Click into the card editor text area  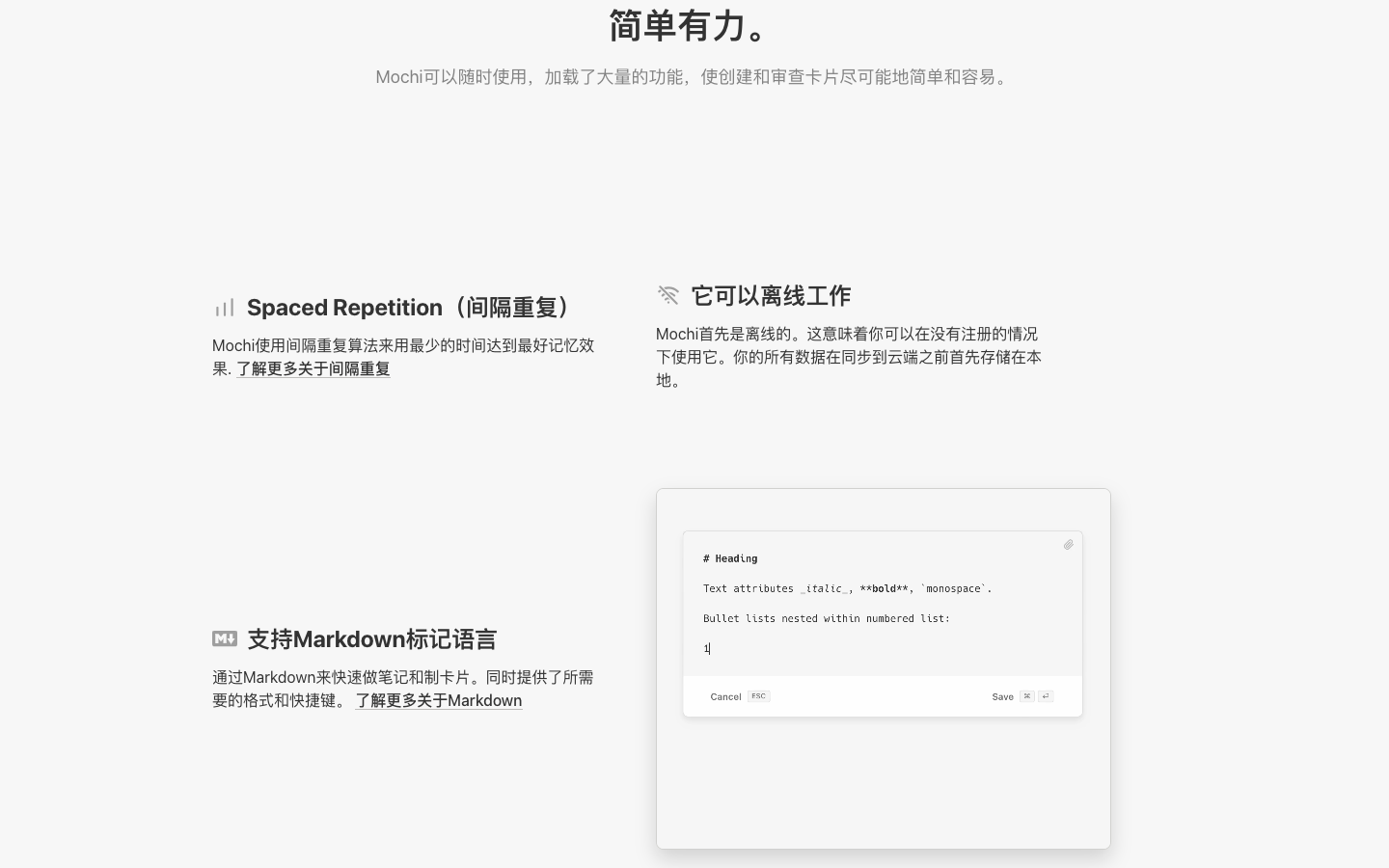[883, 604]
